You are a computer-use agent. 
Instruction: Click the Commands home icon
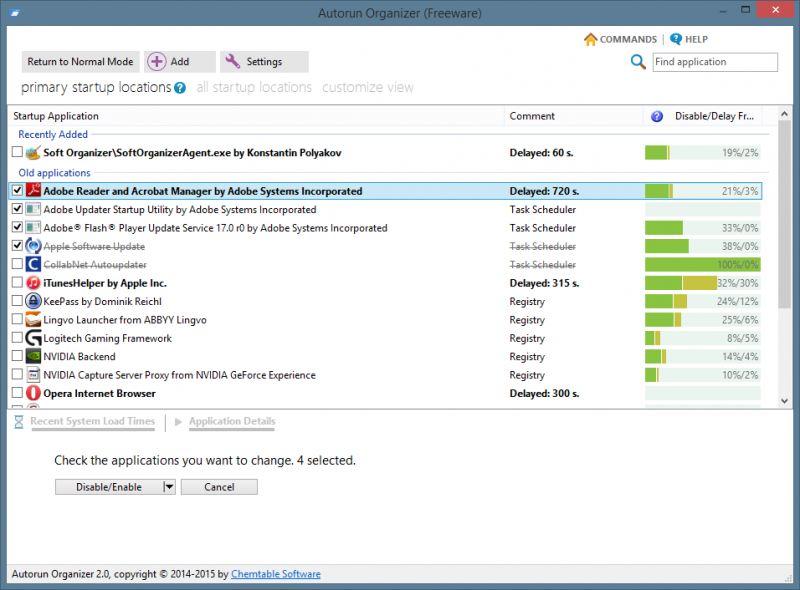[590, 39]
